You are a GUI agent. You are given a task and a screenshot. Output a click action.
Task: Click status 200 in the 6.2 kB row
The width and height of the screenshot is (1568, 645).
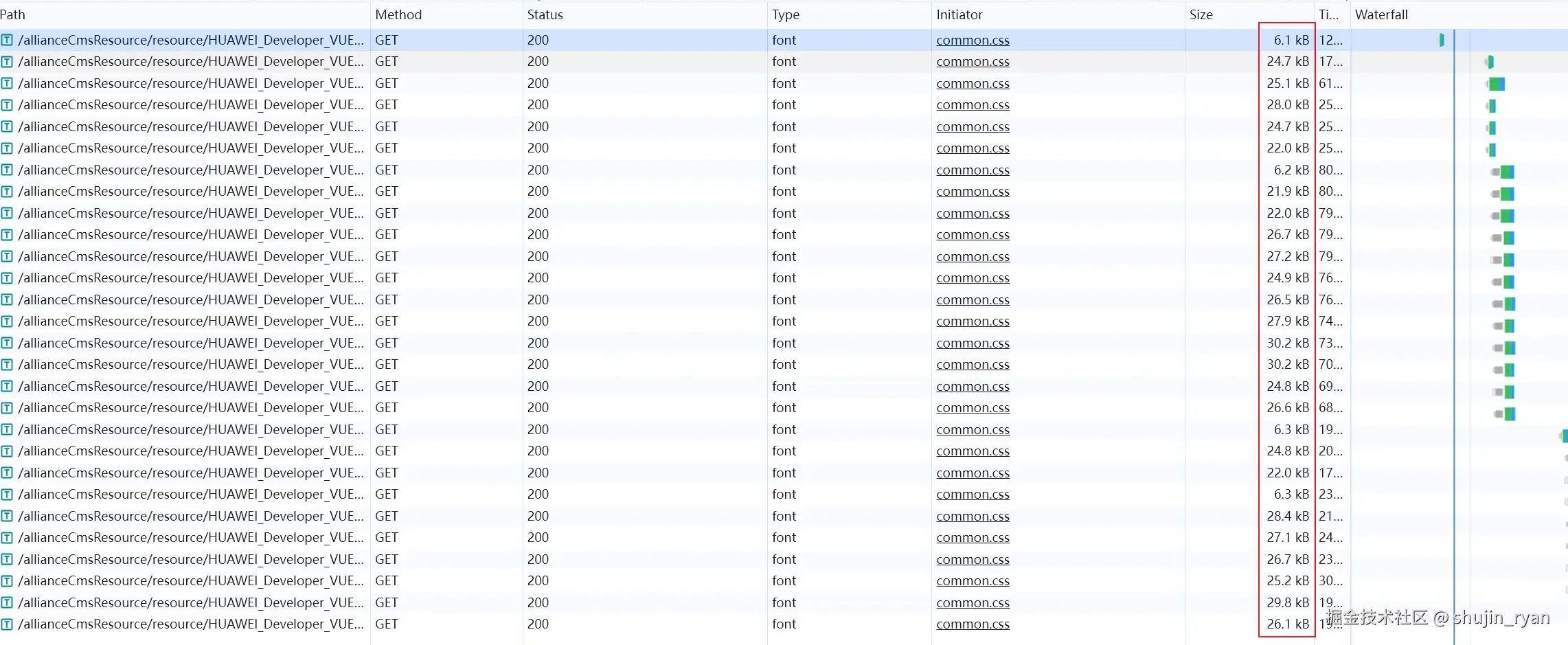[x=538, y=170]
